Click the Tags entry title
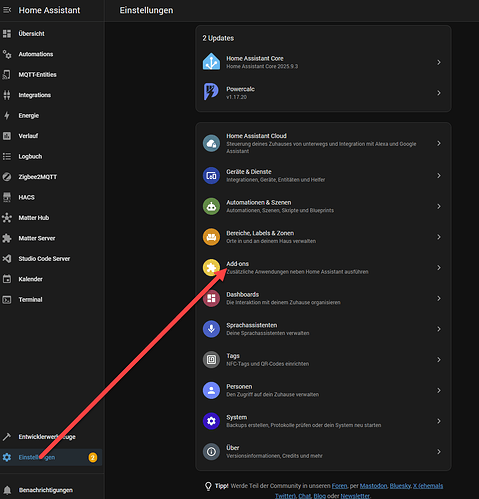 [233, 356]
